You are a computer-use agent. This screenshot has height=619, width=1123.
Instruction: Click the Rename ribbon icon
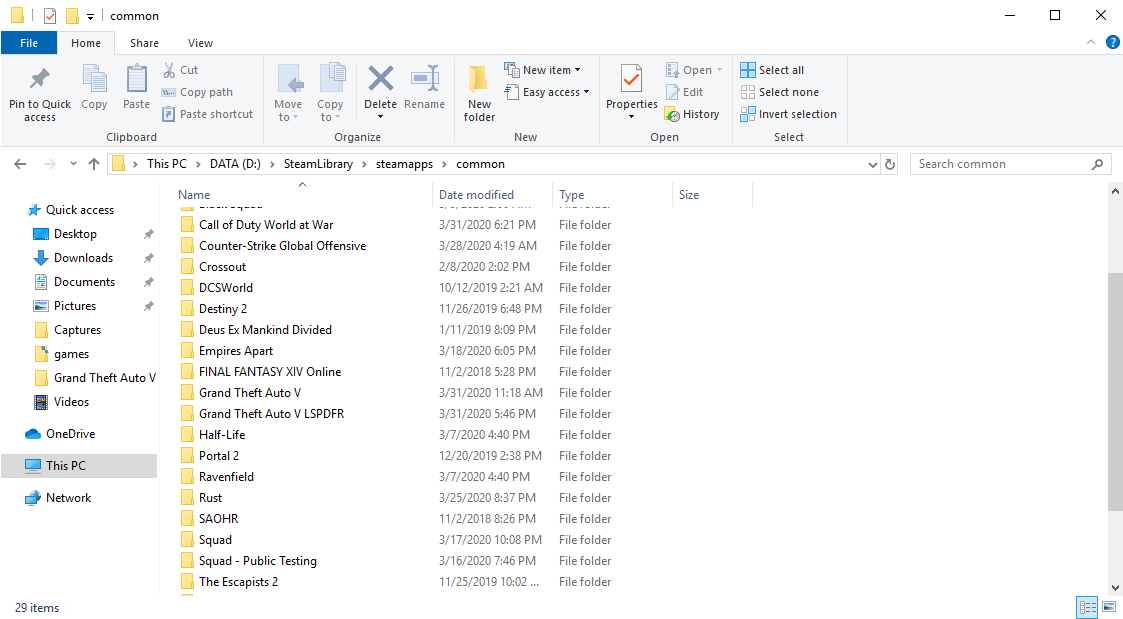pos(425,80)
